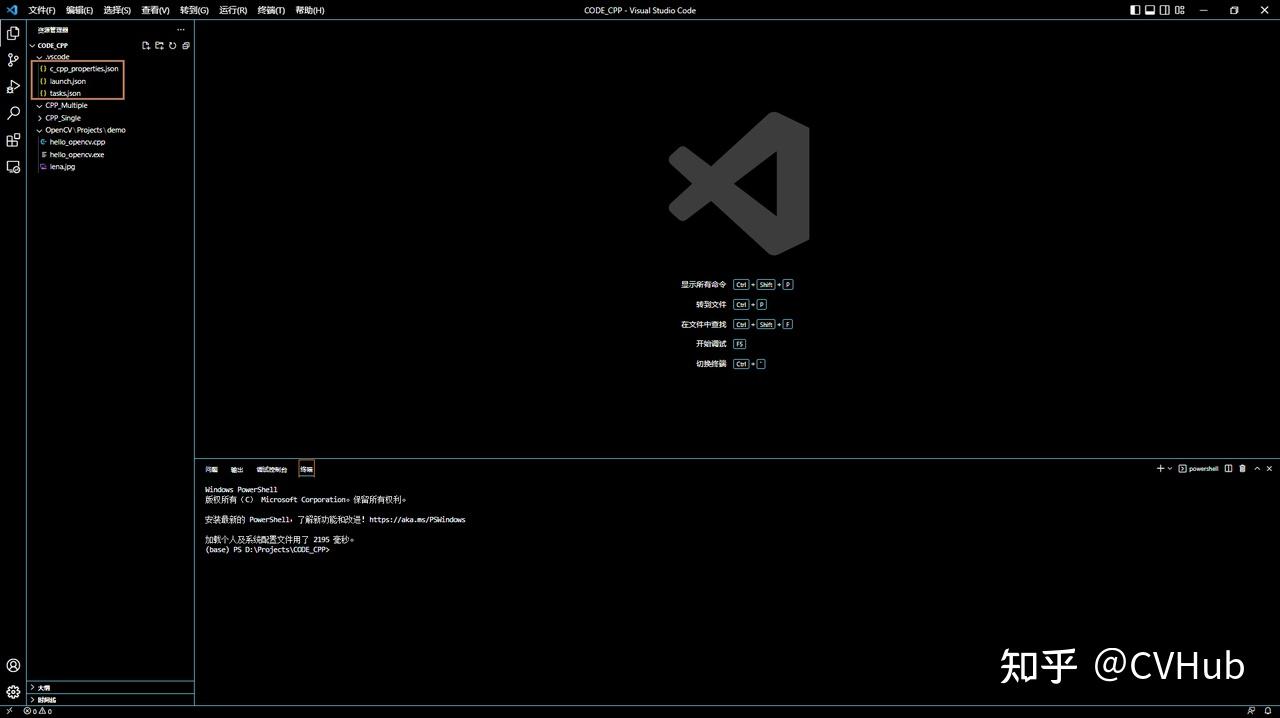The width and height of the screenshot is (1280, 718).
Task: Split the terminal with the split icon
Action: pos(1228,468)
